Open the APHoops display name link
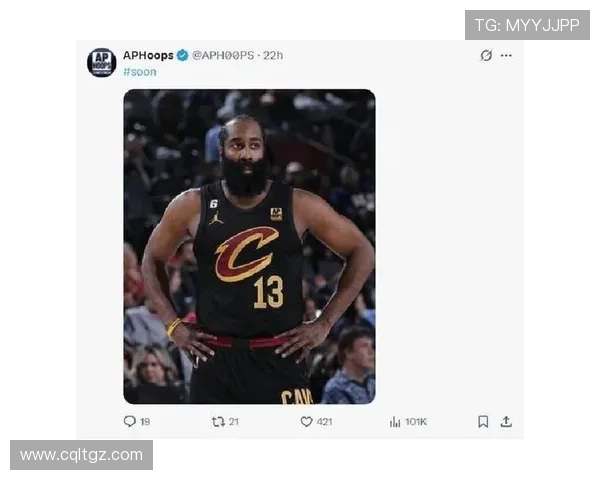Screen dimensions: 600x480 [148, 56]
